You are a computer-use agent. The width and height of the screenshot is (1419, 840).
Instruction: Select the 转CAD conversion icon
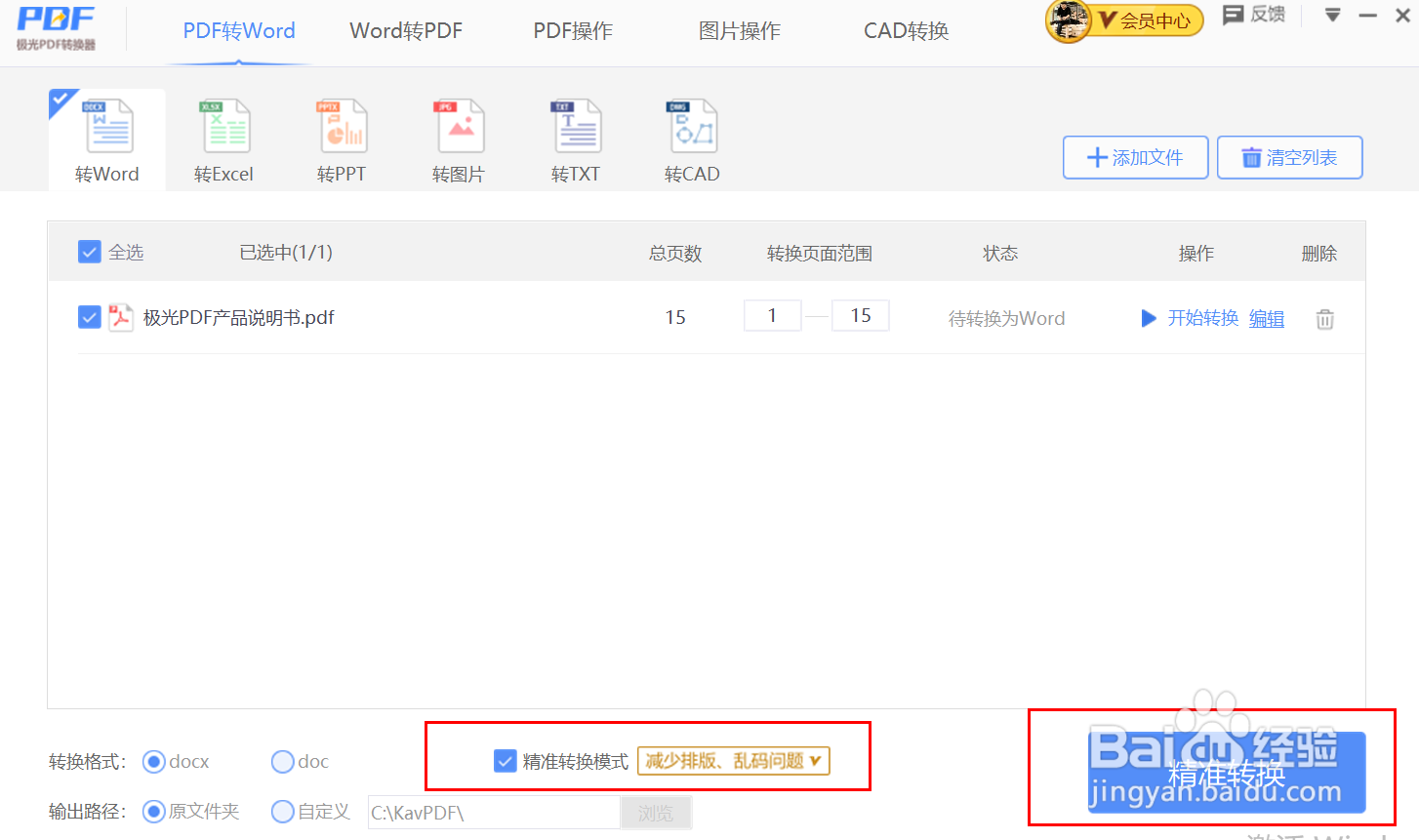pos(692,137)
